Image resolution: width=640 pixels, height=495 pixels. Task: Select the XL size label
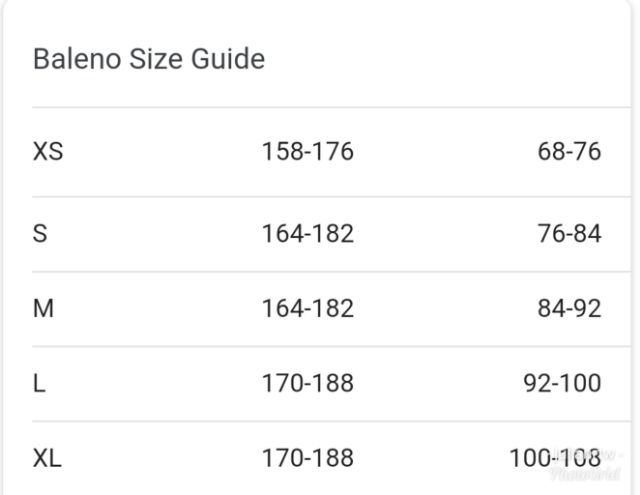[x=48, y=458]
